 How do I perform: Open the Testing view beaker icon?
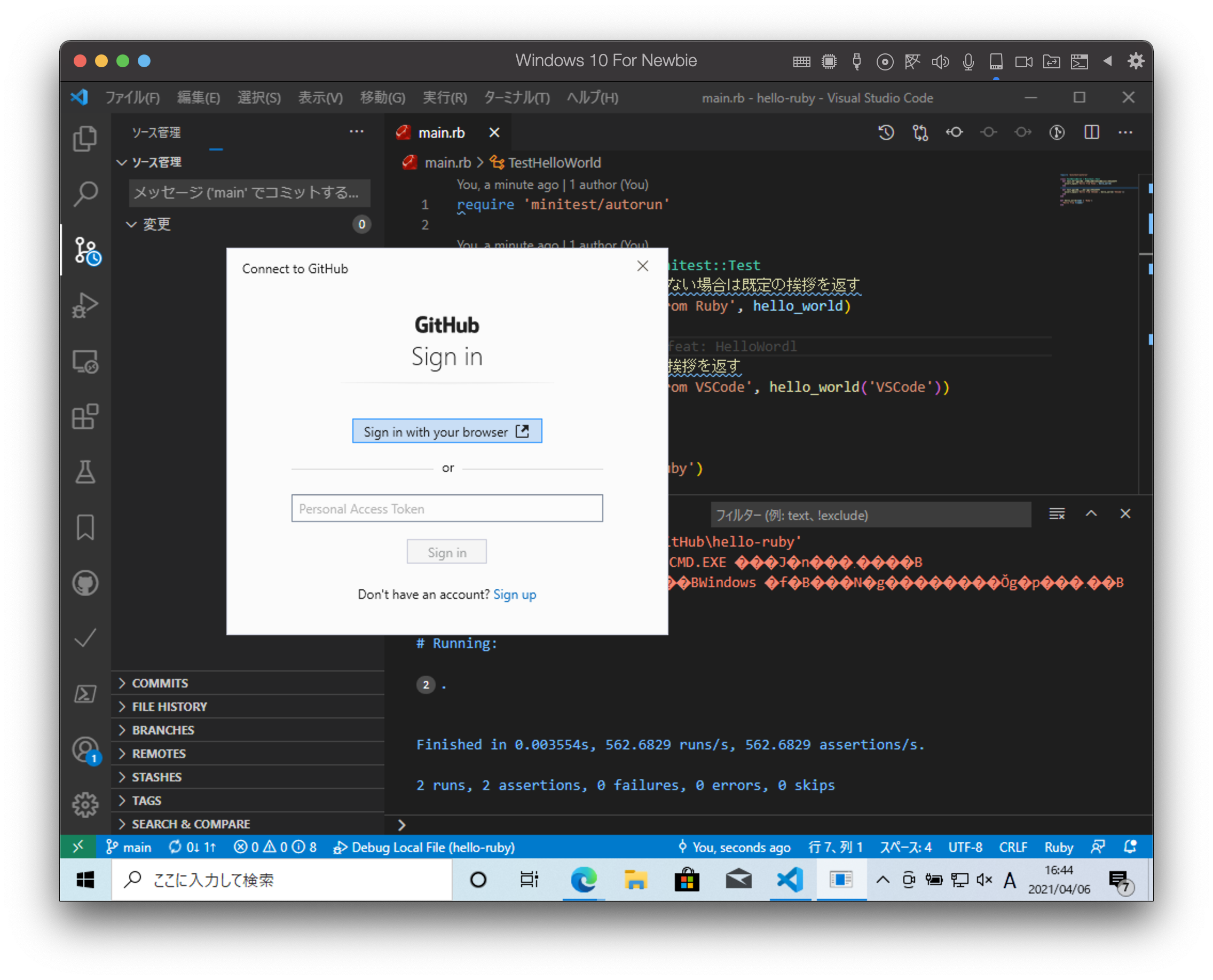point(85,472)
